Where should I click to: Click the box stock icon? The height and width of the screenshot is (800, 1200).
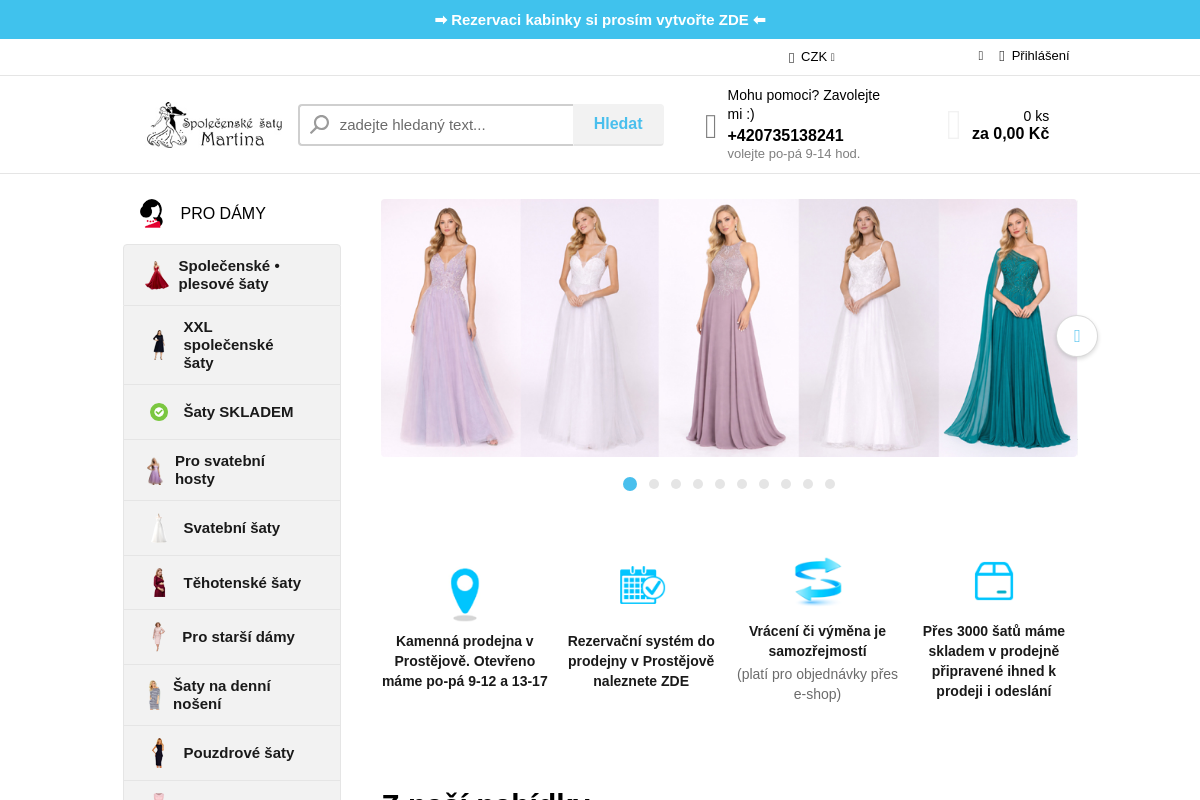click(993, 581)
